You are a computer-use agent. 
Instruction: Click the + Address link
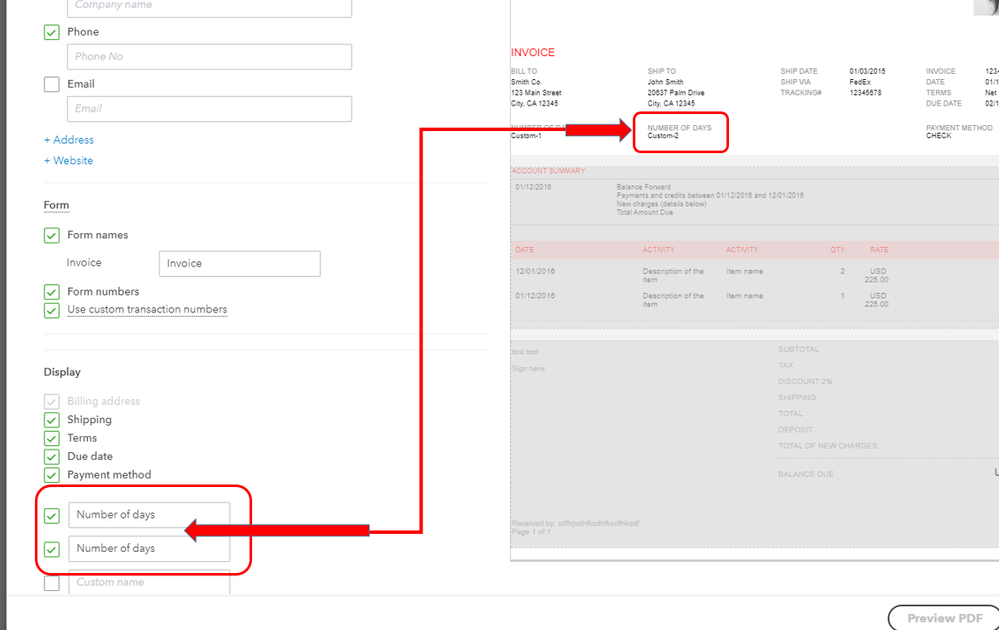tap(68, 139)
